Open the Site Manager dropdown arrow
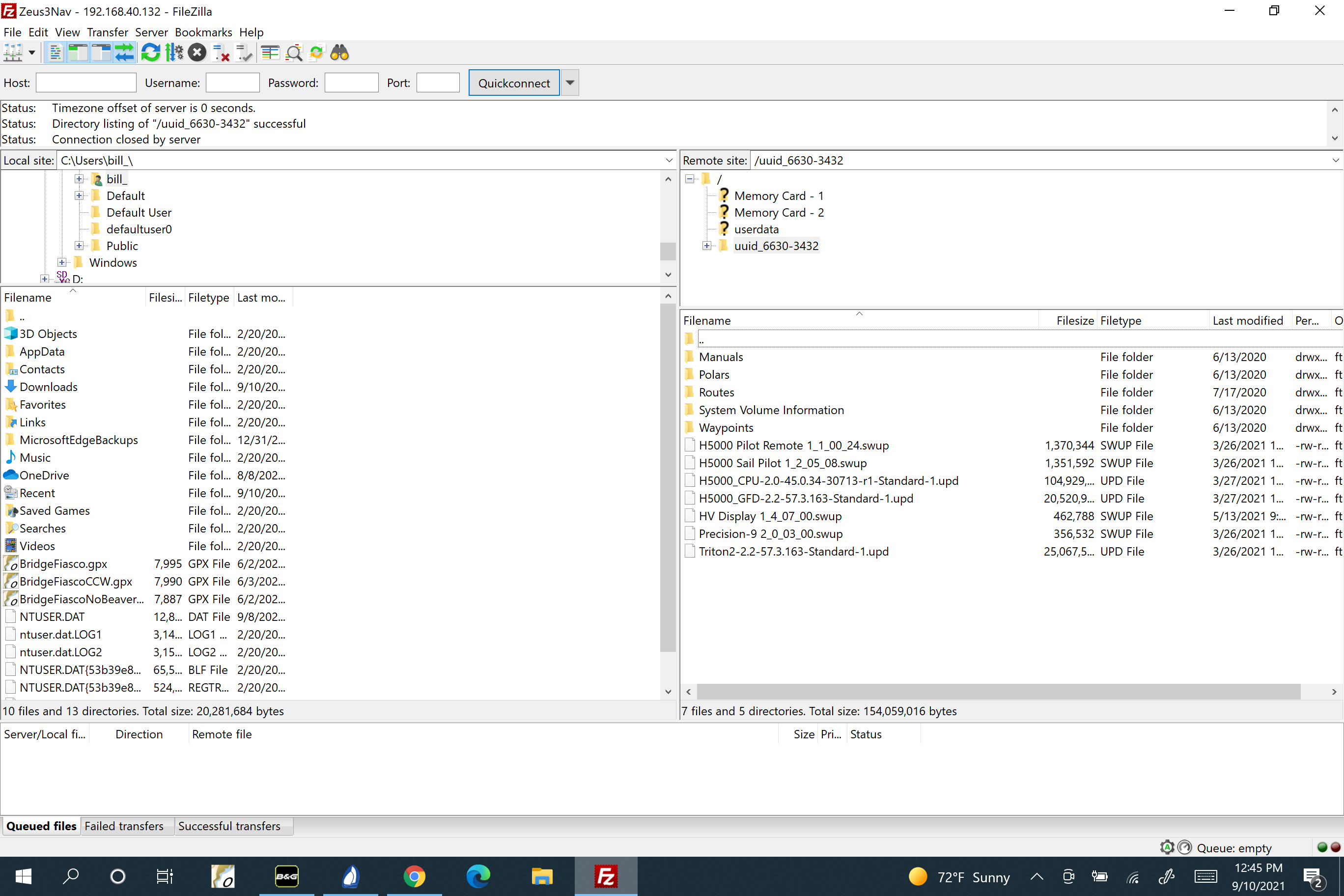 (x=32, y=53)
